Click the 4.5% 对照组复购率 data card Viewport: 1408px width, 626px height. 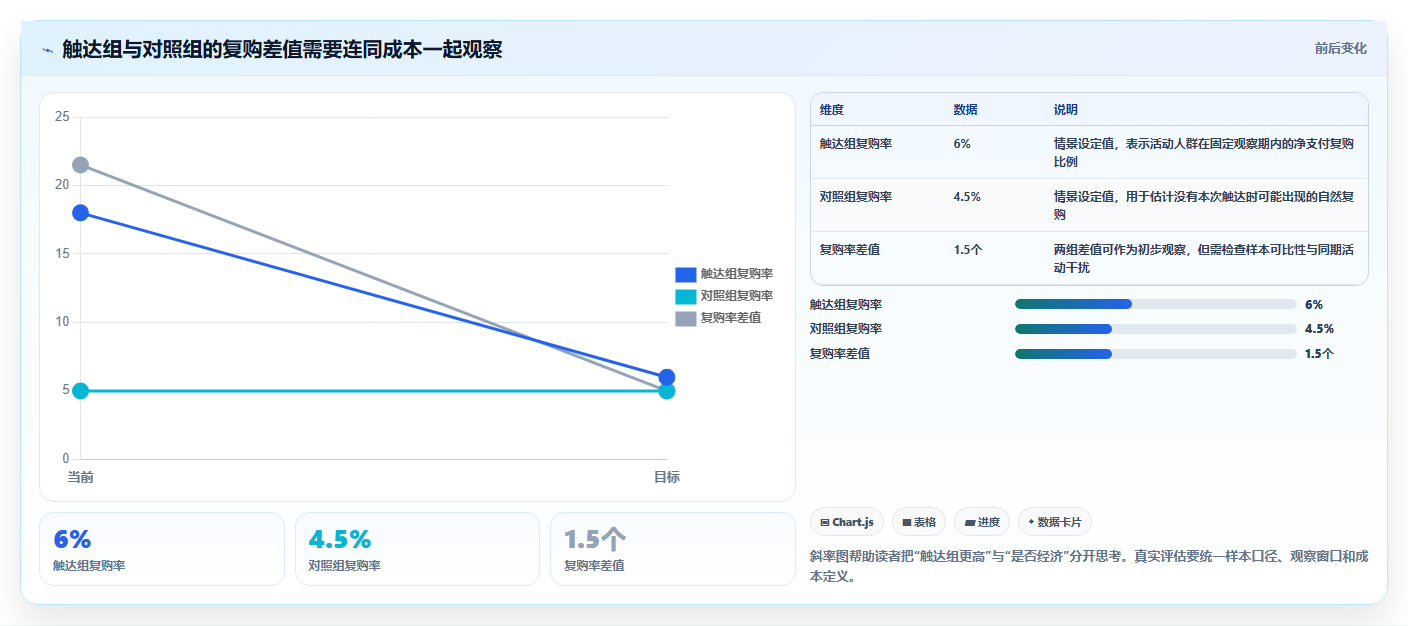pos(417,549)
